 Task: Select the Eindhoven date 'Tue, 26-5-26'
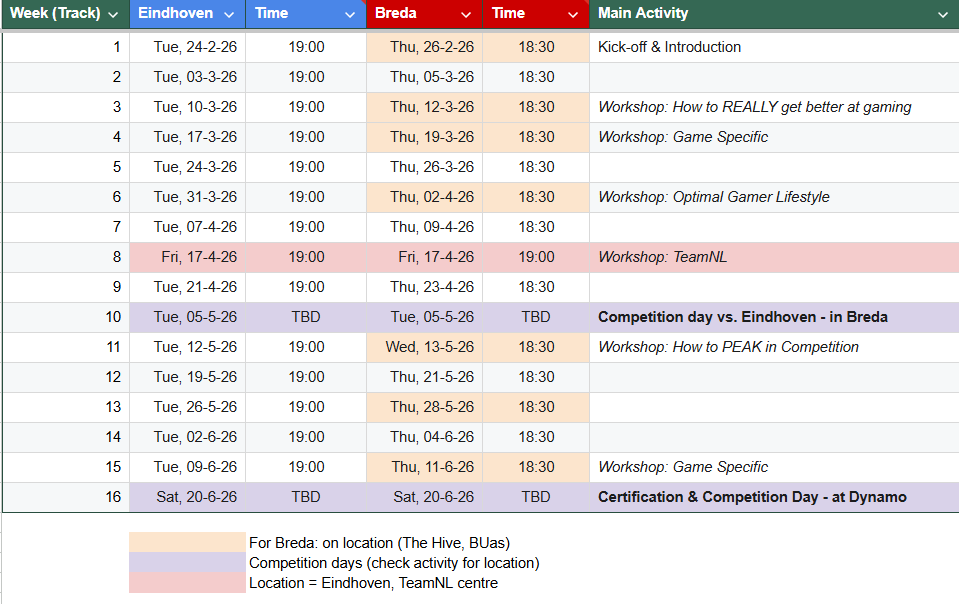[188, 407]
